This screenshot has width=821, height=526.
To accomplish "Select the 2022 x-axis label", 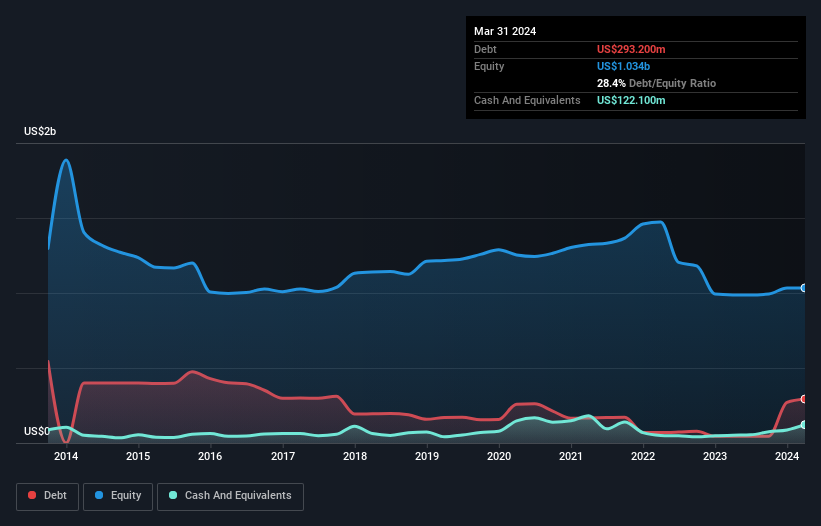I will pos(643,456).
